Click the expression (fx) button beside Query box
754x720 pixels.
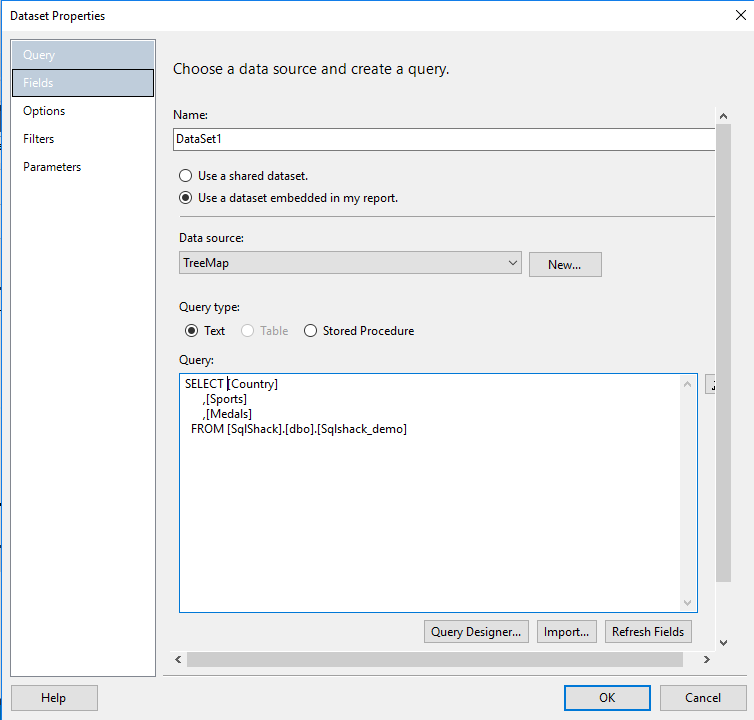(710, 385)
